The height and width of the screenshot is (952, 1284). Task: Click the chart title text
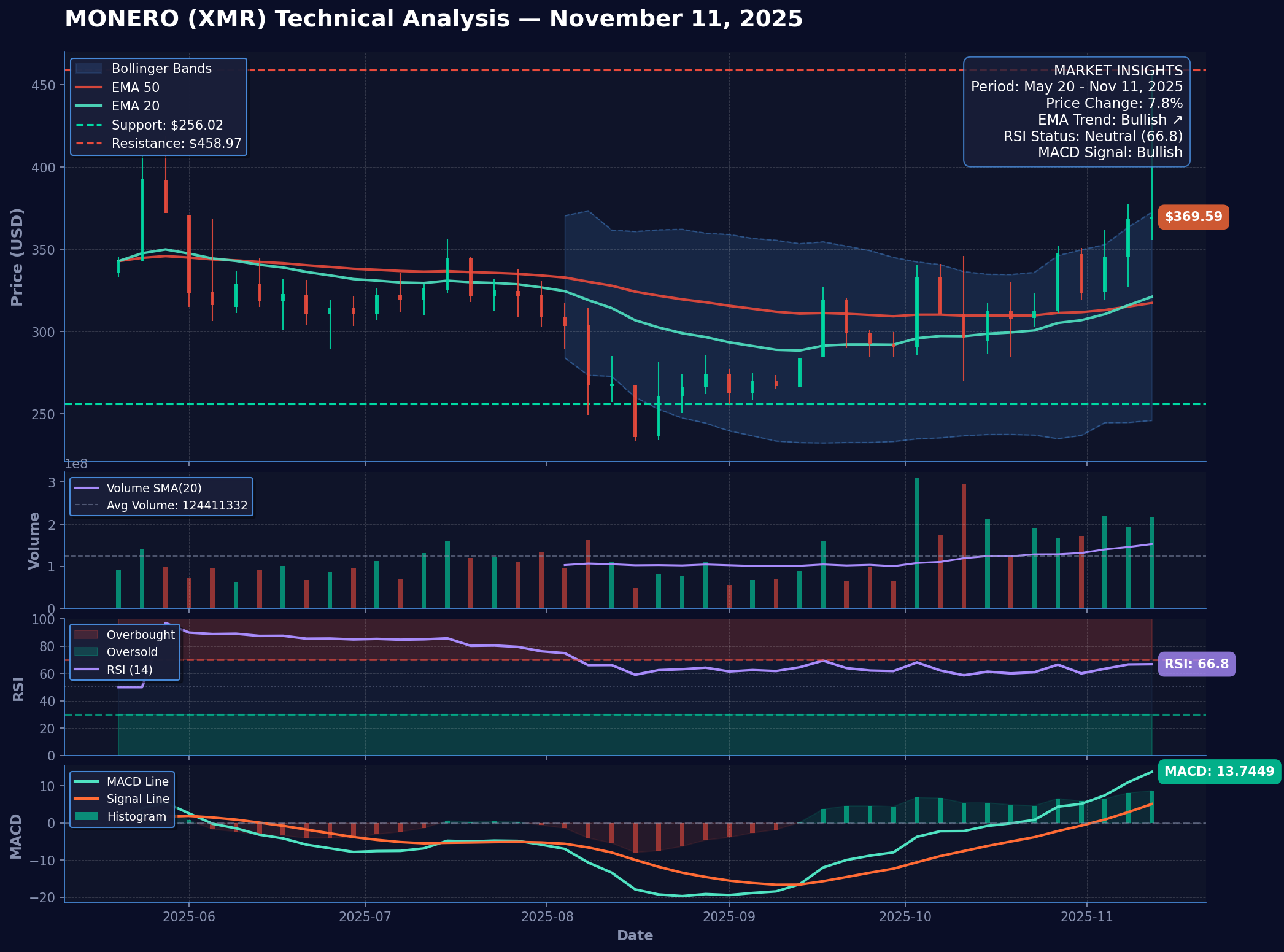tap(433, 19)
